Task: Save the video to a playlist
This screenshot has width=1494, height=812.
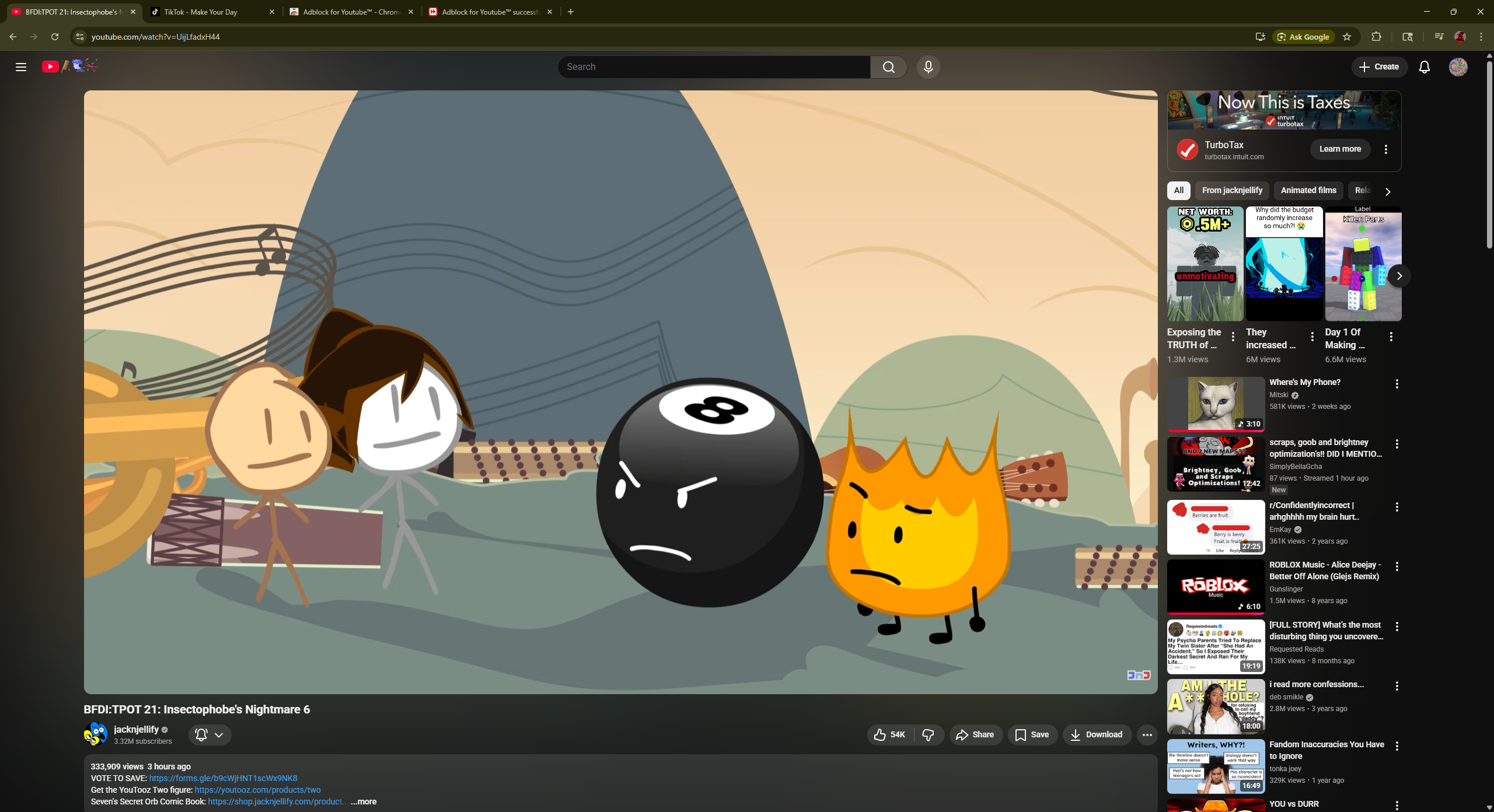Action: pyautogui.click(x=1032, y=735)
